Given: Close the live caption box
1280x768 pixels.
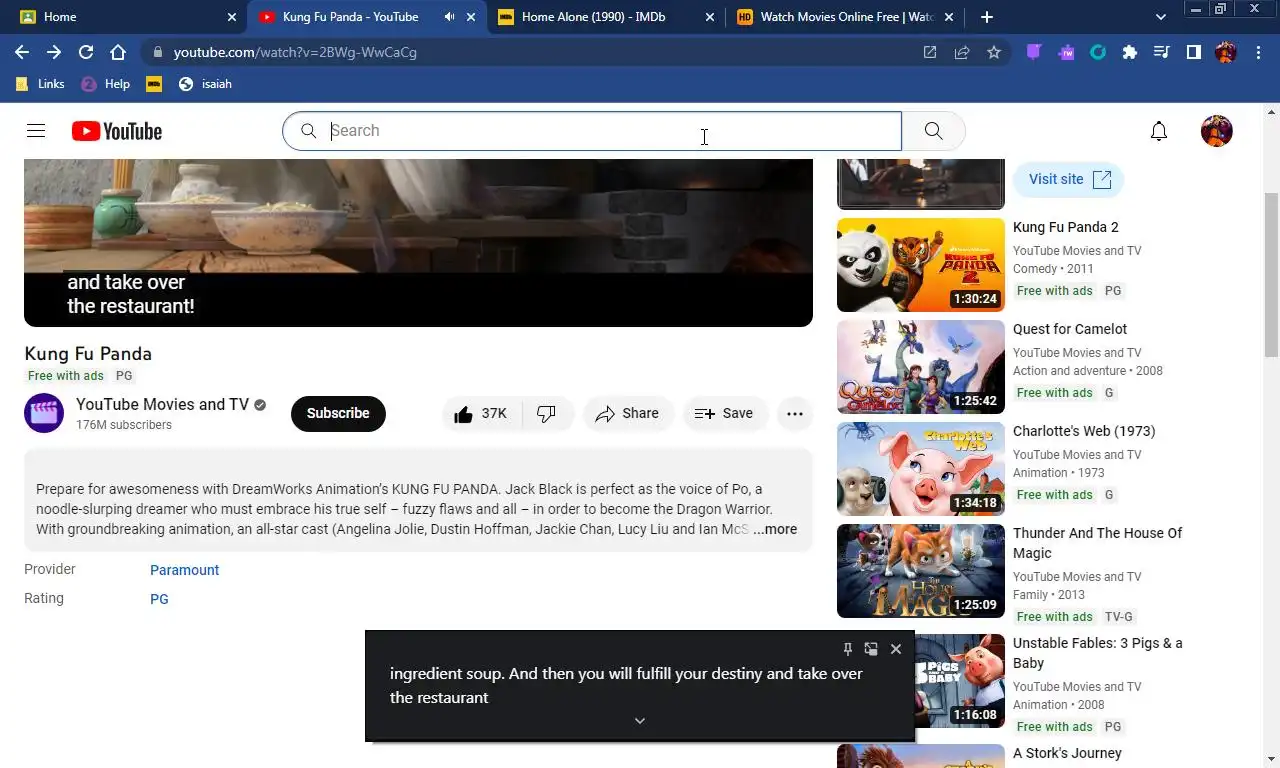Looking at the screenshot, I should coord(896,649).
